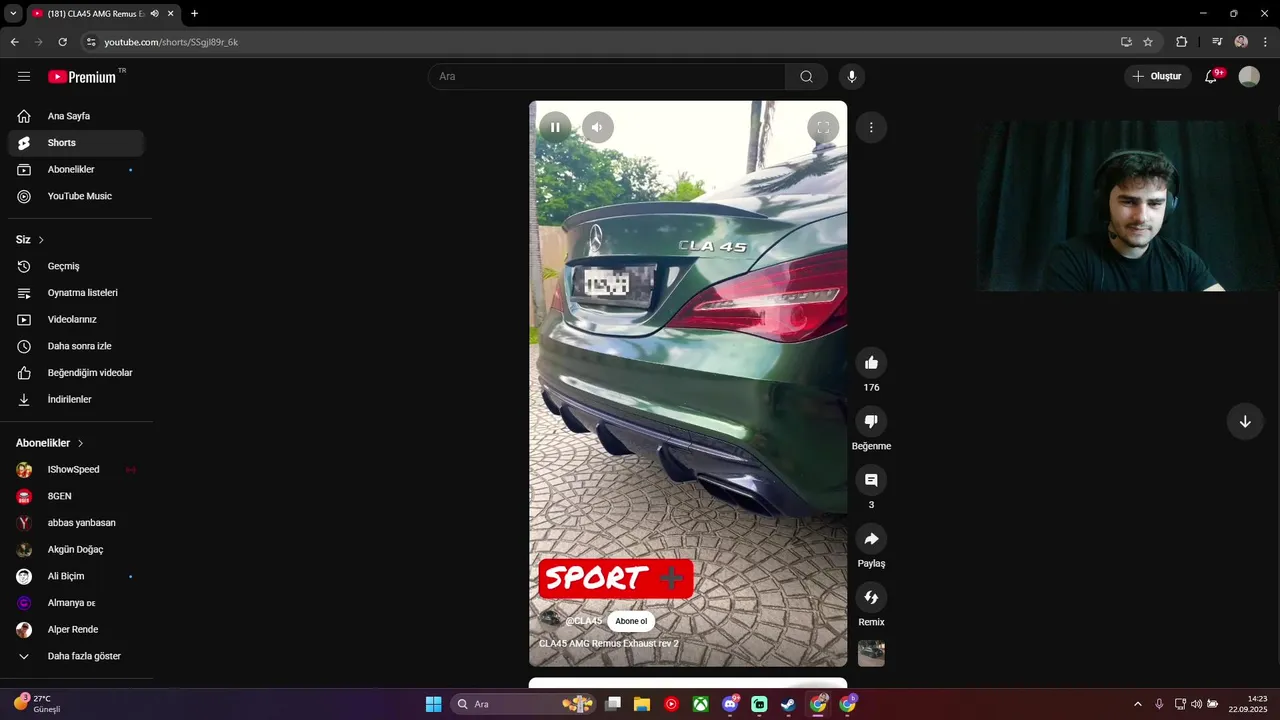
Task: Click the address bar URL
Action: tap(171, 42)
